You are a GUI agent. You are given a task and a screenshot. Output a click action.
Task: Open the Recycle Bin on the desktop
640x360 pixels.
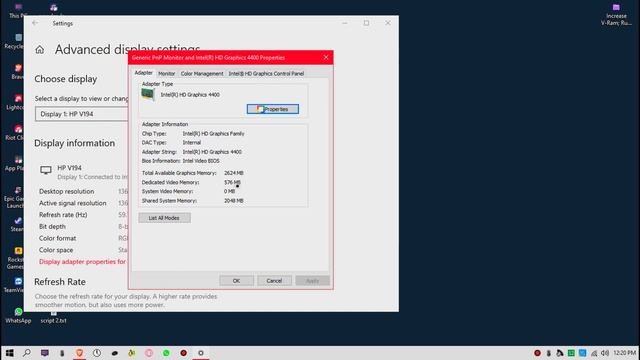16,41
